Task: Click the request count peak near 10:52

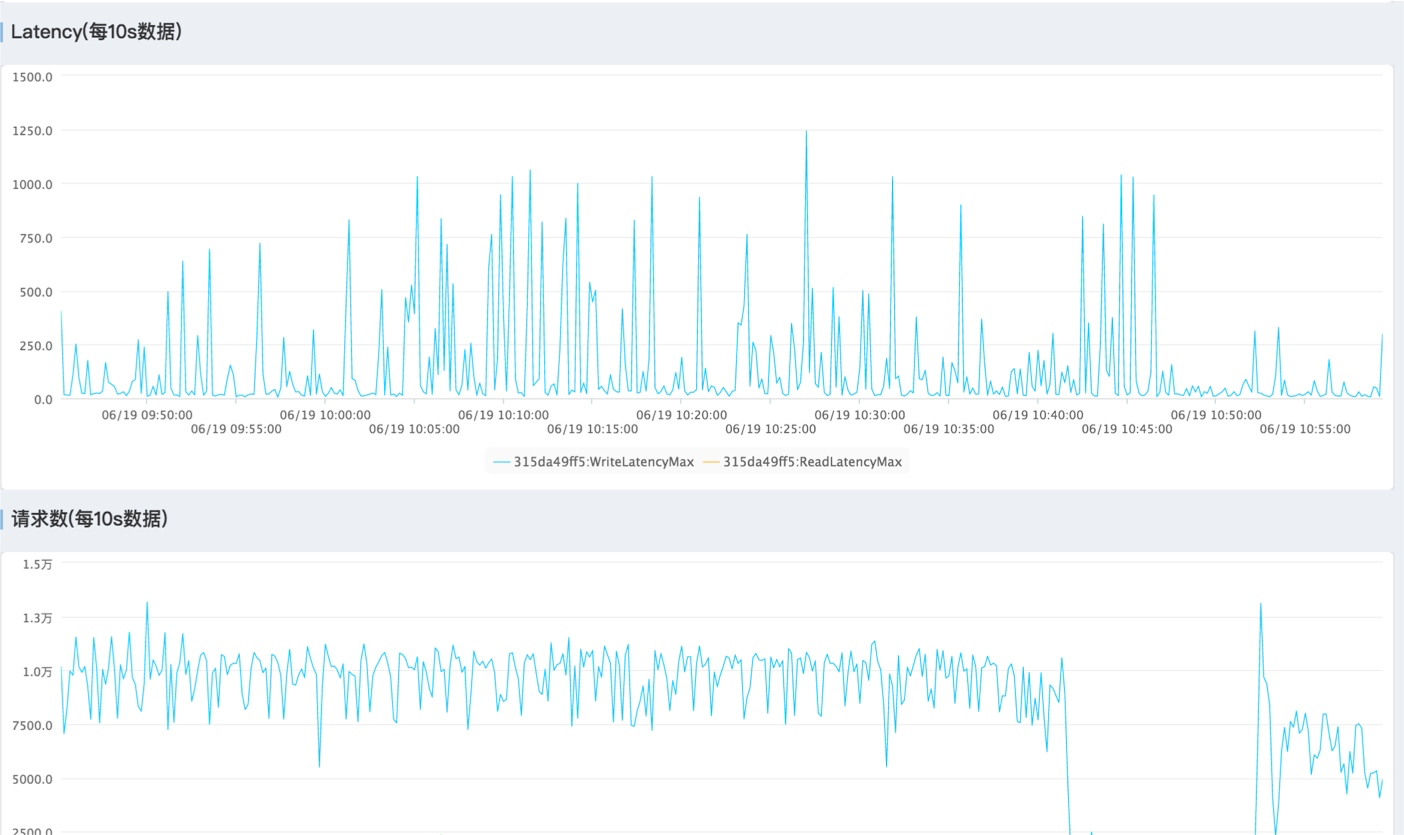Action: 1260,604
